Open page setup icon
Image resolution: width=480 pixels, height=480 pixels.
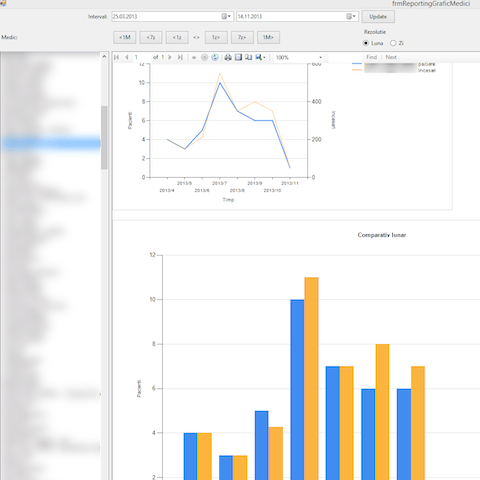pos(248,57)
